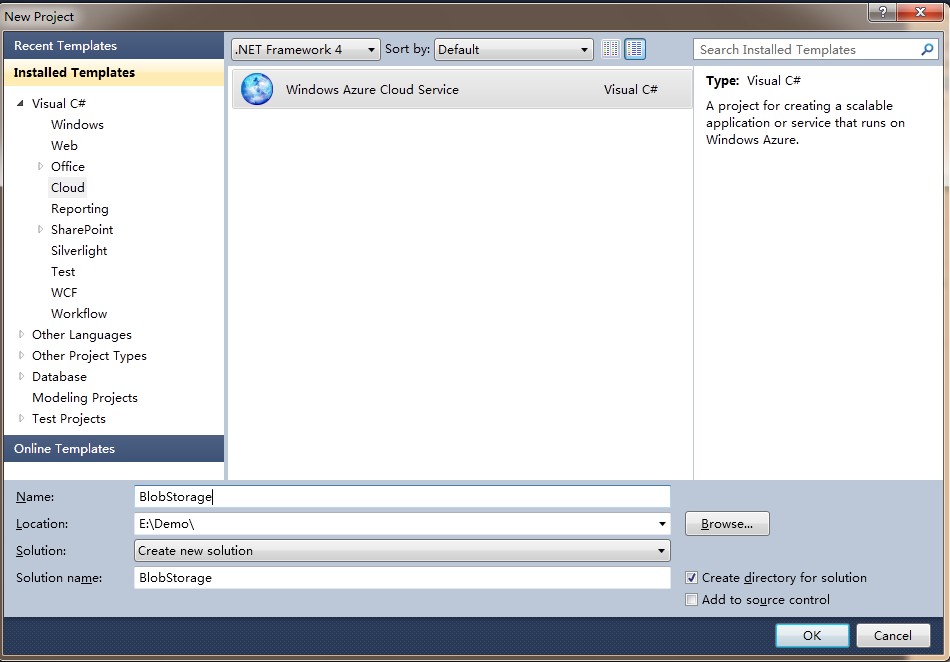Screen dimensions: 950x662
Task: Click the search magnifier icon
Action: coord(927,49)
